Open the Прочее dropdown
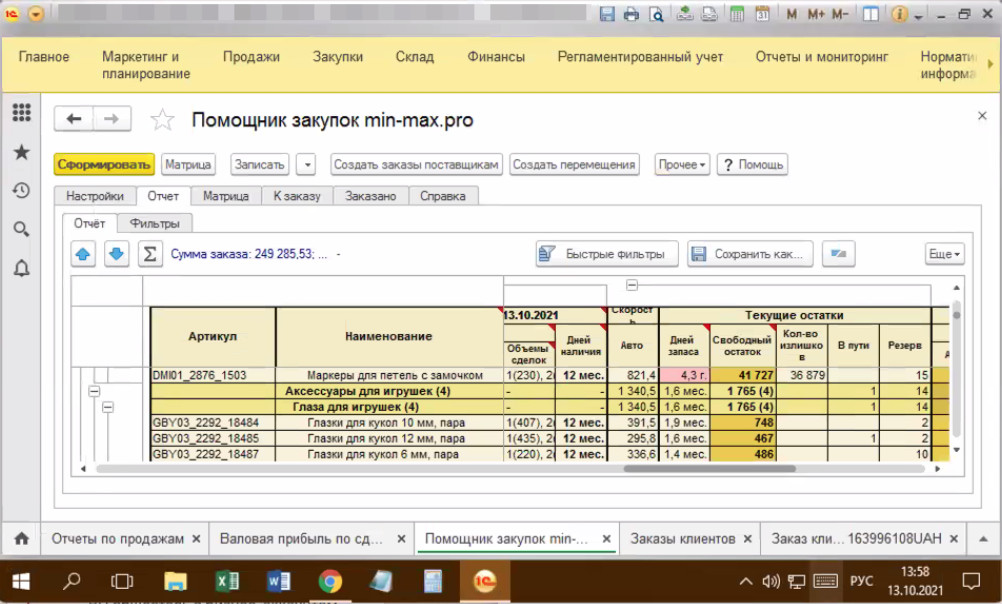 682,164
